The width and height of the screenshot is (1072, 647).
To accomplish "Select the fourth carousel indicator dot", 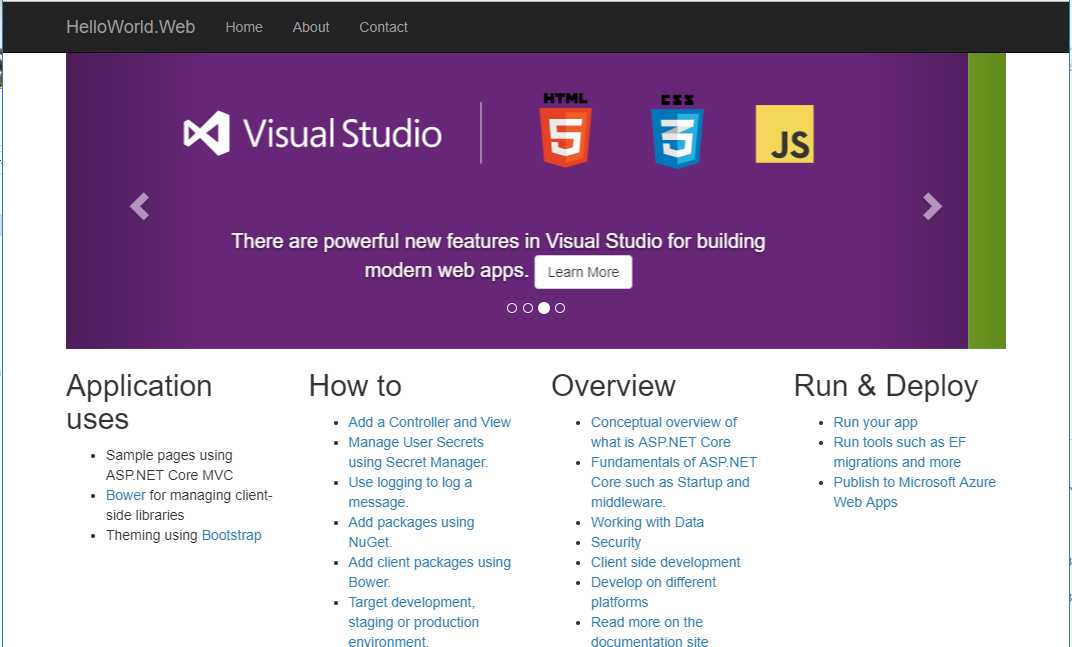I will (x=560, y=308).
